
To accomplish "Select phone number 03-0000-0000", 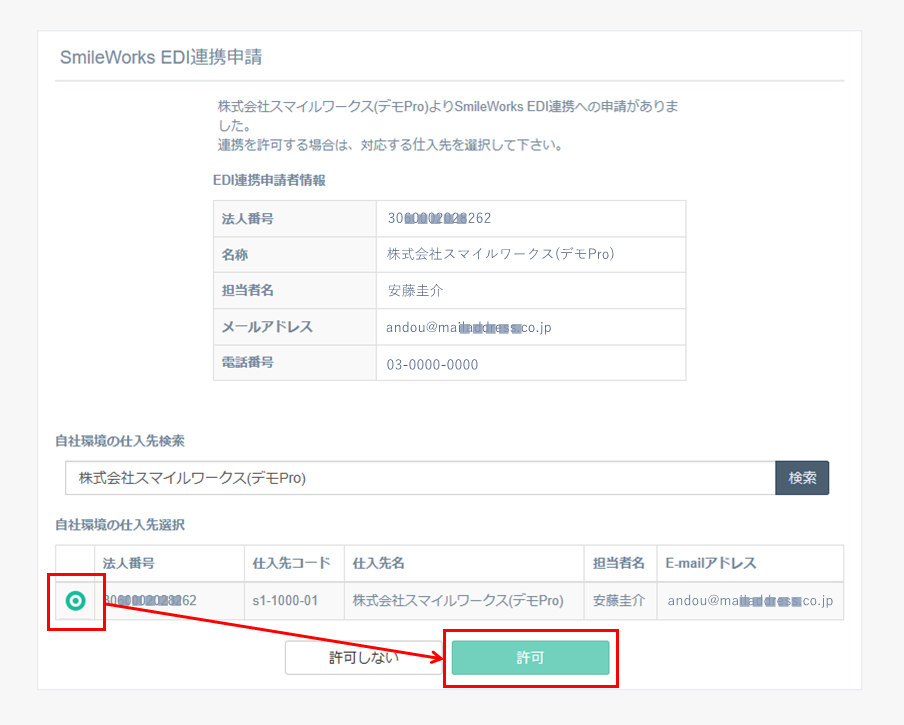I will [x=432, y=364].
